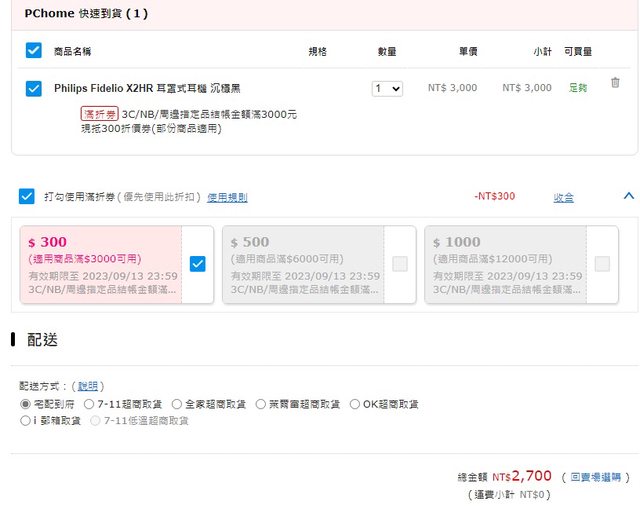Click the 回賣場選購 link
Image resolution: width=640 pixels, height=527 pixels.
pos(595,477)
